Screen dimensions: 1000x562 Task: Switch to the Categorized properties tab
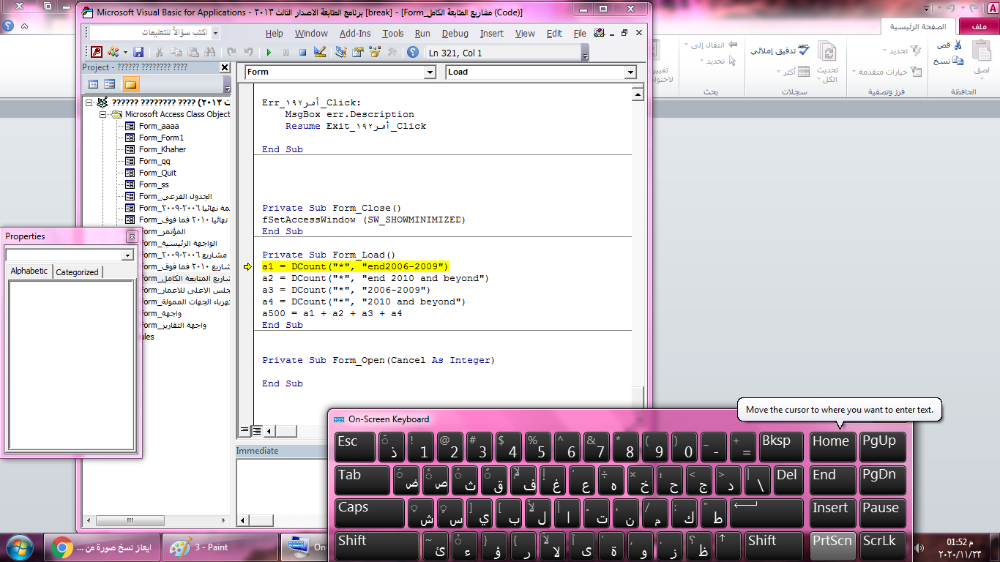(x=77, y=272)
